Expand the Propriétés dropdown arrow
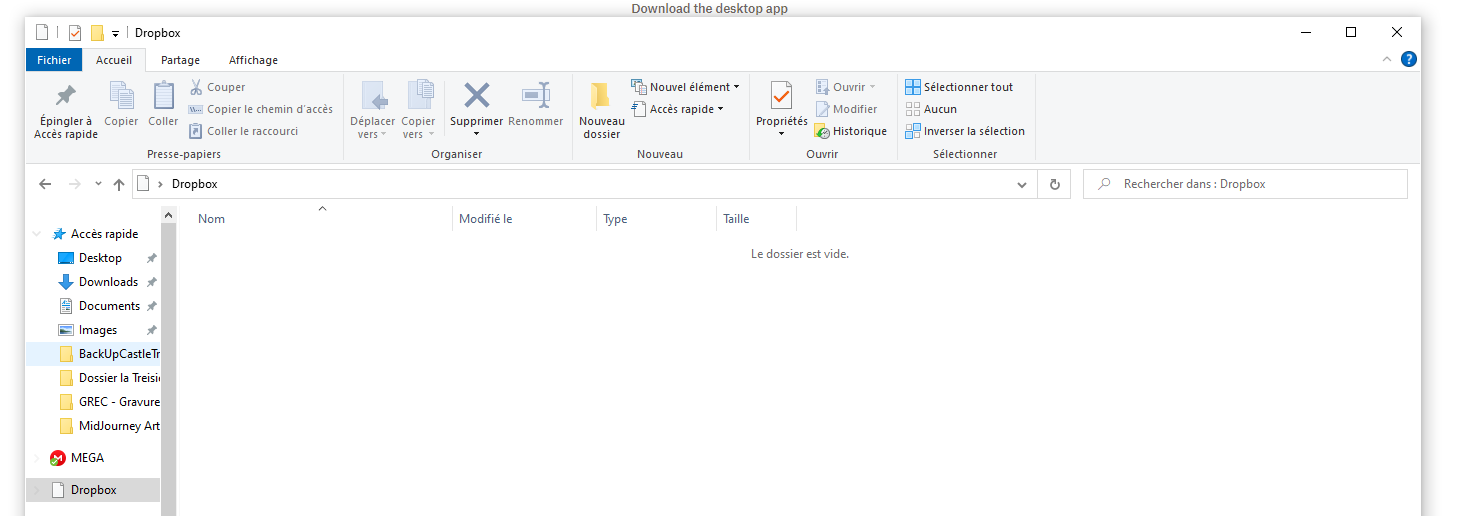The height and width of the screenshot is (516, 1457). 781,134
